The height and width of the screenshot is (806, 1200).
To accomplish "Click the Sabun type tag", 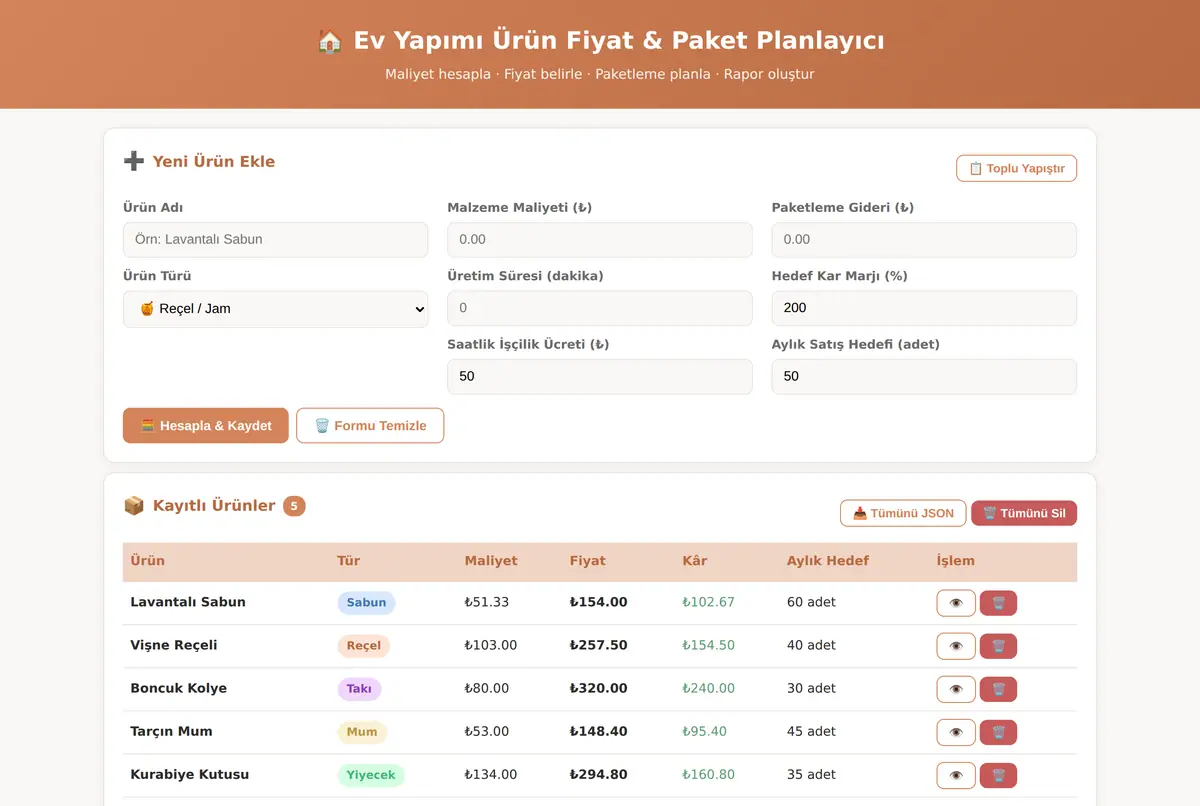I will pos(366,603).
